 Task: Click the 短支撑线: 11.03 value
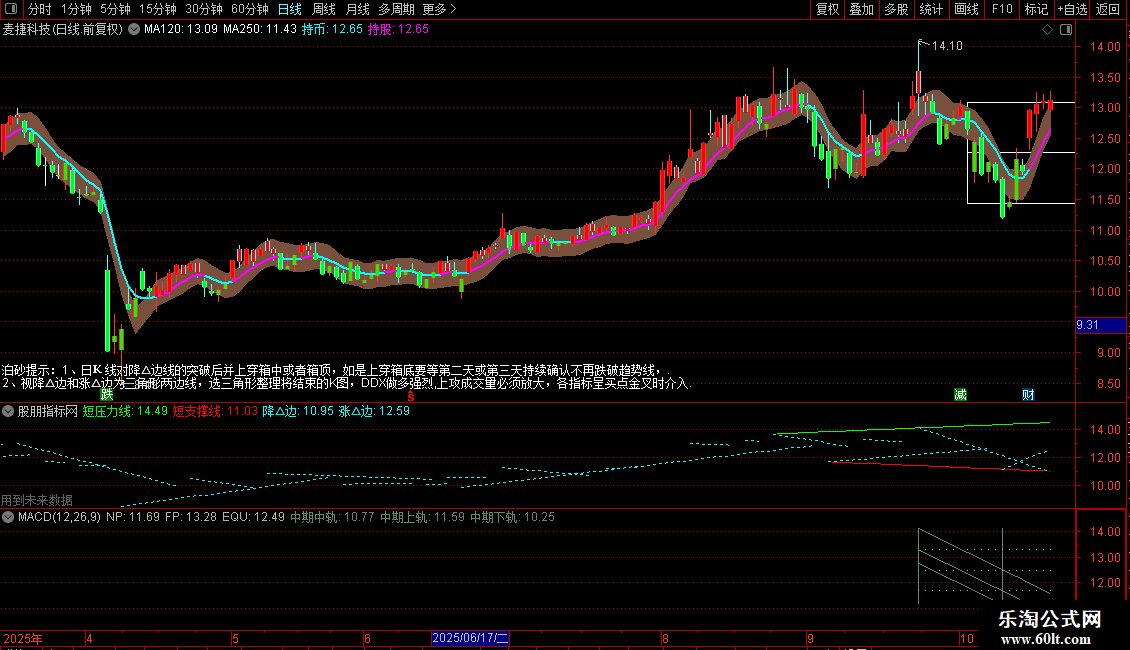click(x=215, y=411)
